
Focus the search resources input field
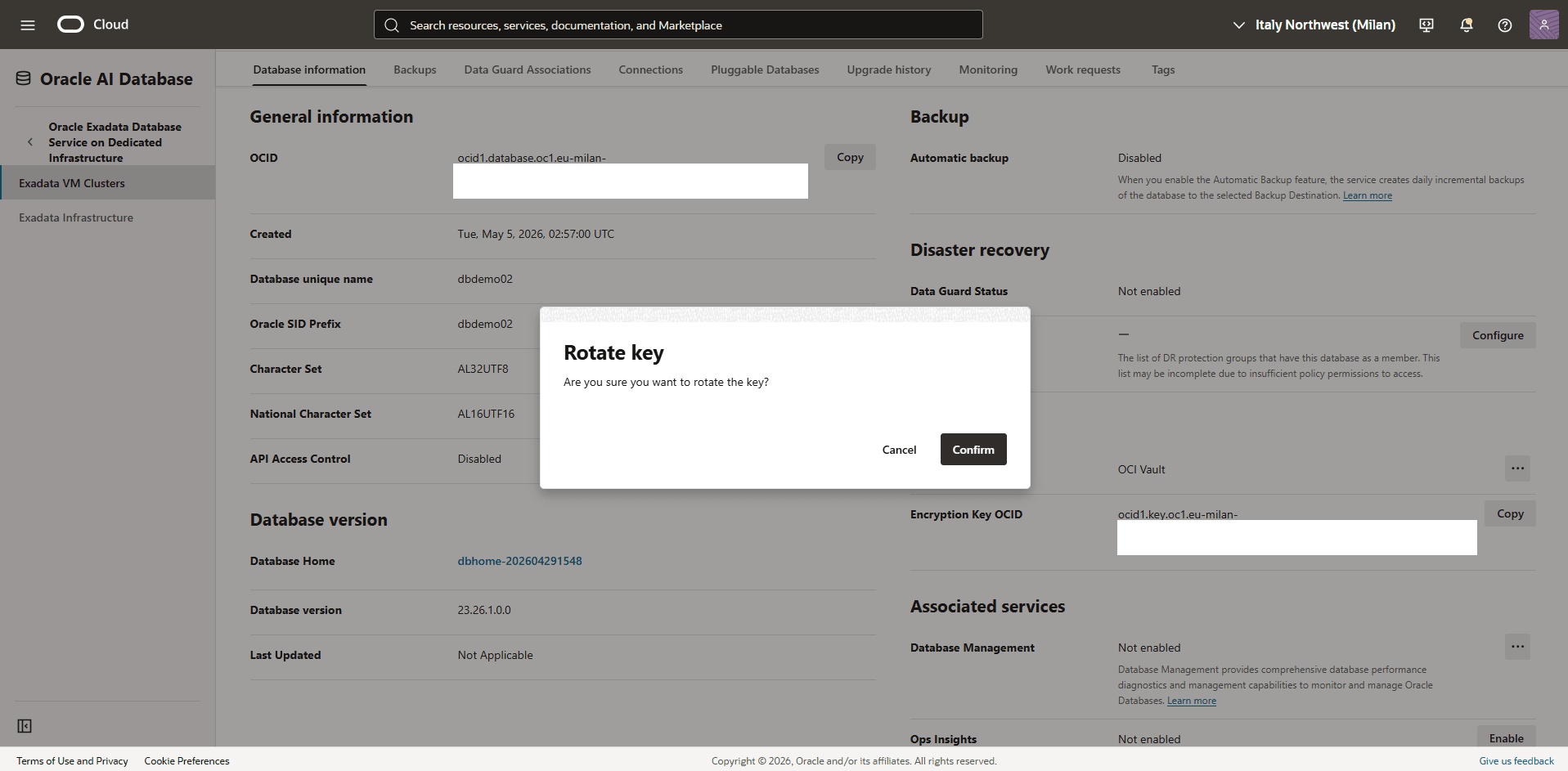pyautogui.click(x=678, y=25)
